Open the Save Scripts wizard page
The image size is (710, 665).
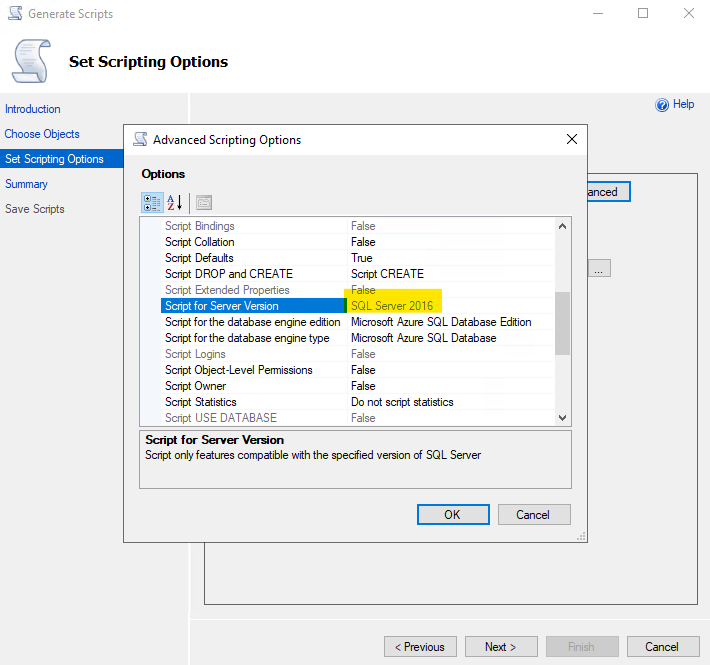35,209
